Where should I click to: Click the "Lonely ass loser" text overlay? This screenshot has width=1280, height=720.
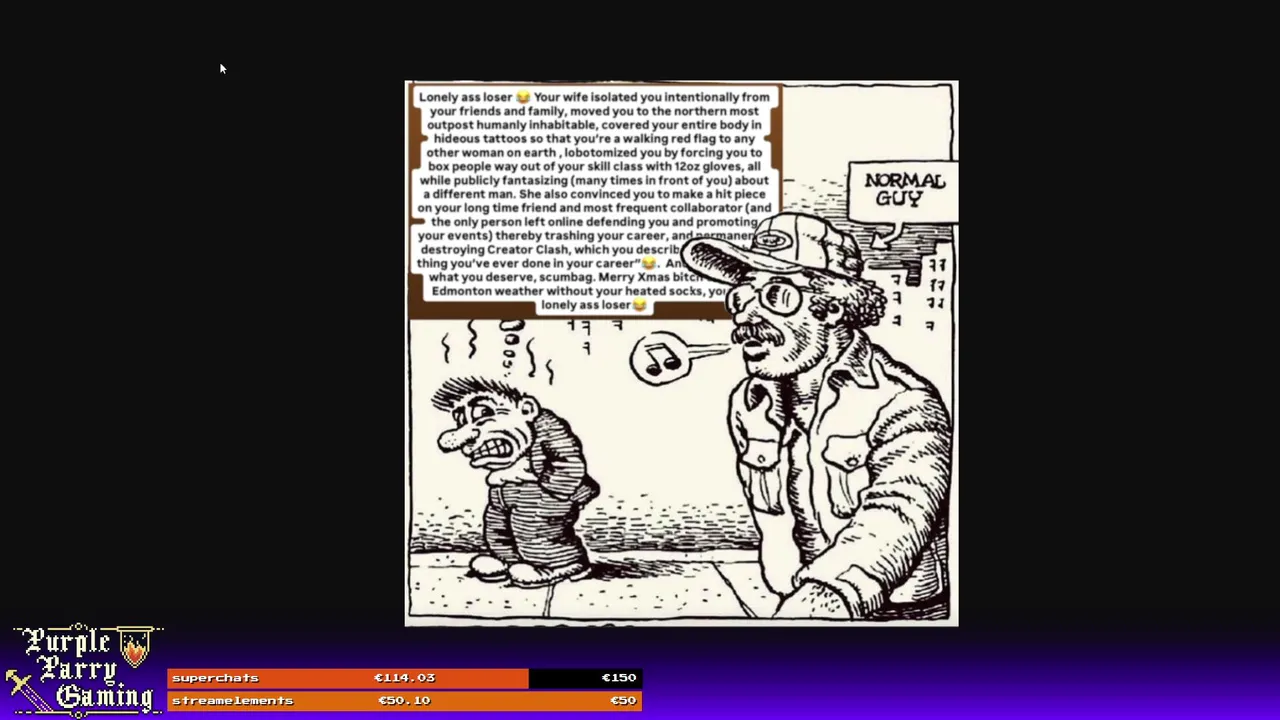click(x=594, y=200)
